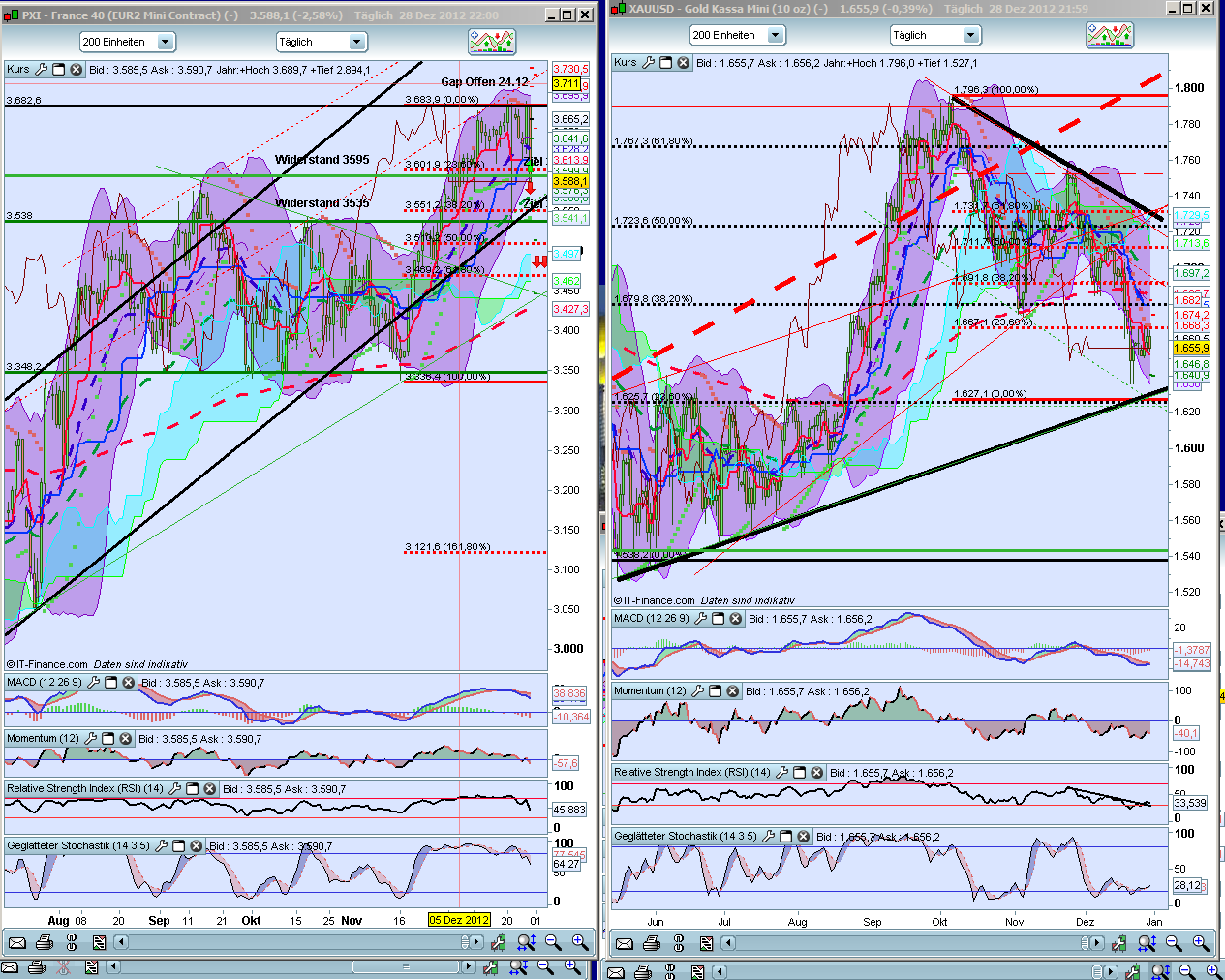Open Momentum settings wrench in PXI chart

pos(90,739)
